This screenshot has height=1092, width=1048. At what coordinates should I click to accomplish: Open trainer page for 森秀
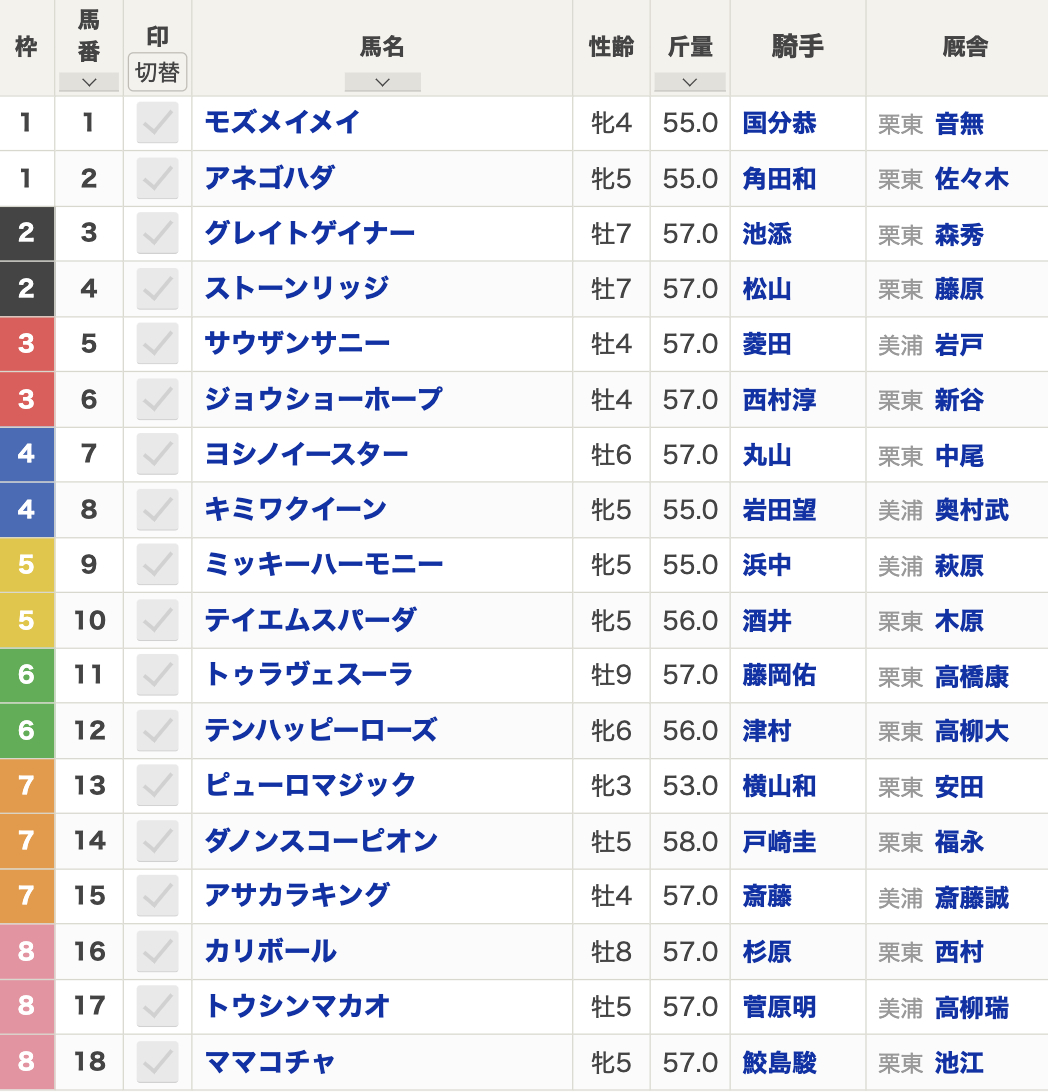(x=959, y=235)
